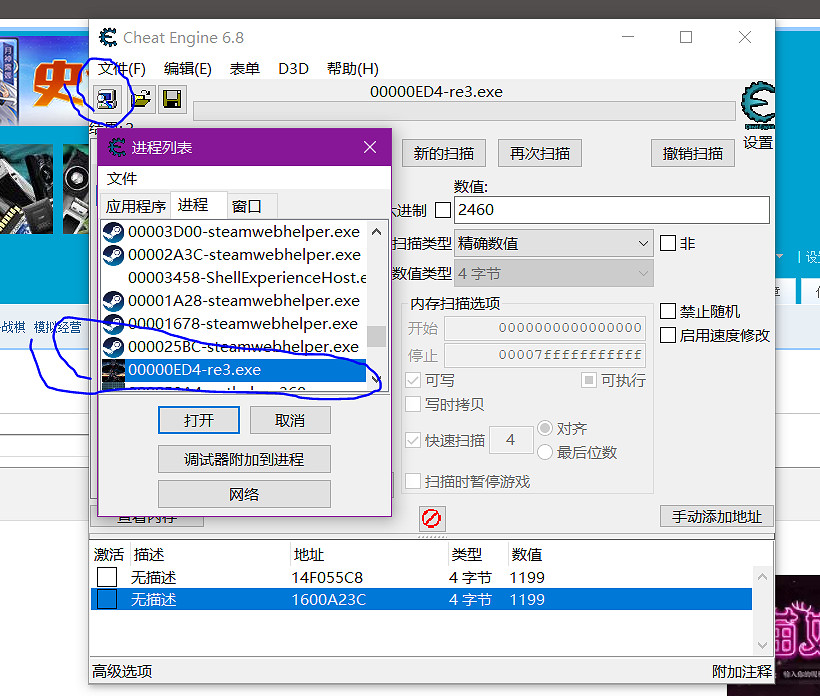Tick the 非 checkbox beside scan type
Screen dimensions: 820x696
pyautogui.click(x=669, y=243)
